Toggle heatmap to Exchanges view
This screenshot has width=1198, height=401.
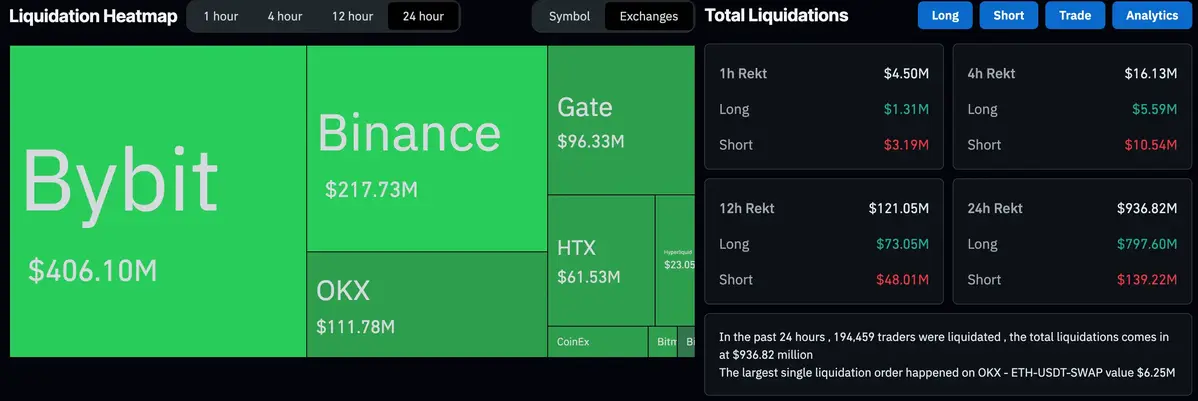[x=648, y=16]
